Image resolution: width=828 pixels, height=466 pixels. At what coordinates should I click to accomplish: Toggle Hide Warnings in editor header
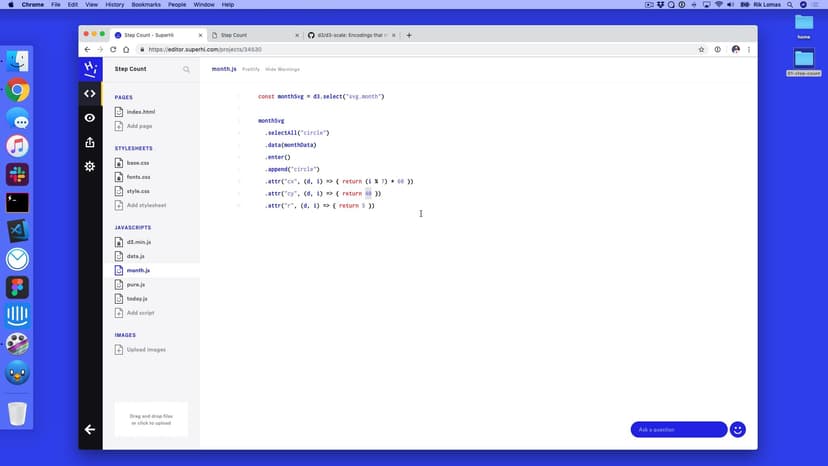tap(282, 69)
